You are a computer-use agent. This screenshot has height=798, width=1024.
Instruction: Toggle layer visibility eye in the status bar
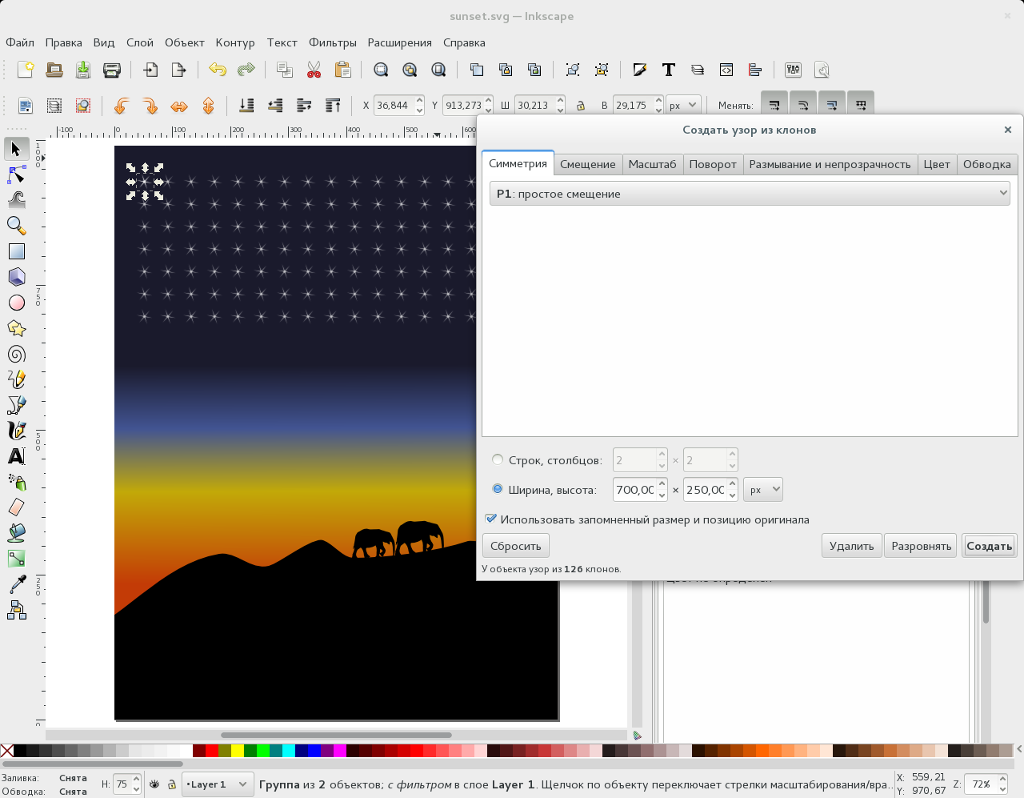tap(154, 784)
